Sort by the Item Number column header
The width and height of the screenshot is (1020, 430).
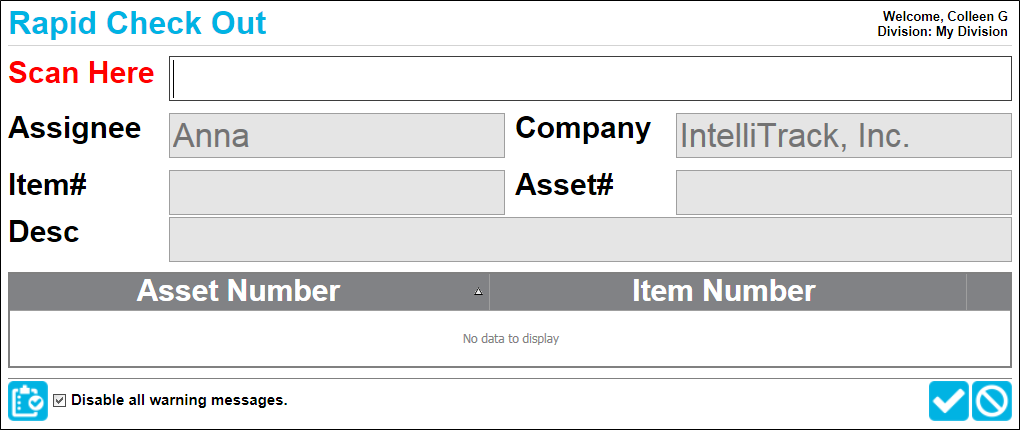pyautogui.click(x=728, y=291)
